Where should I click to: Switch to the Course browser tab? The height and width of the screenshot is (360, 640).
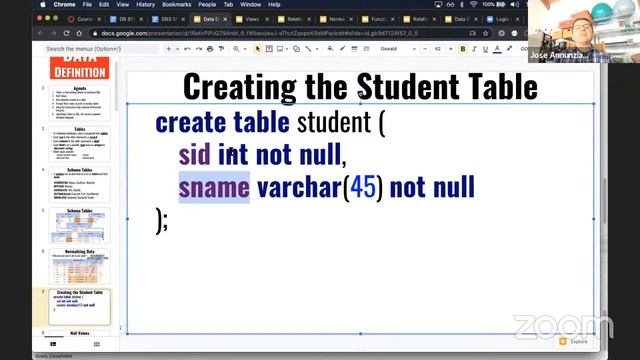point(84,19)
